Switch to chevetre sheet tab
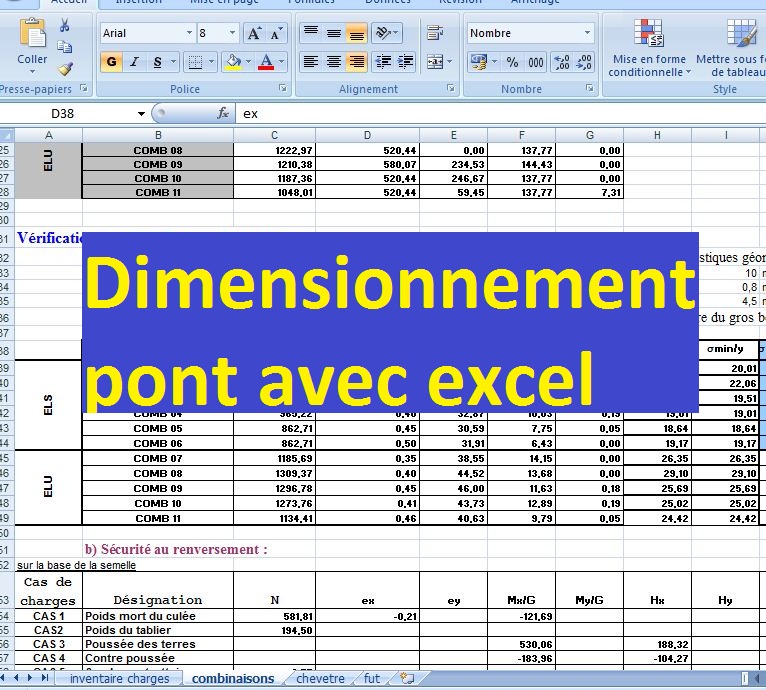This screenshot has width=766, height=690. (320, 678)
